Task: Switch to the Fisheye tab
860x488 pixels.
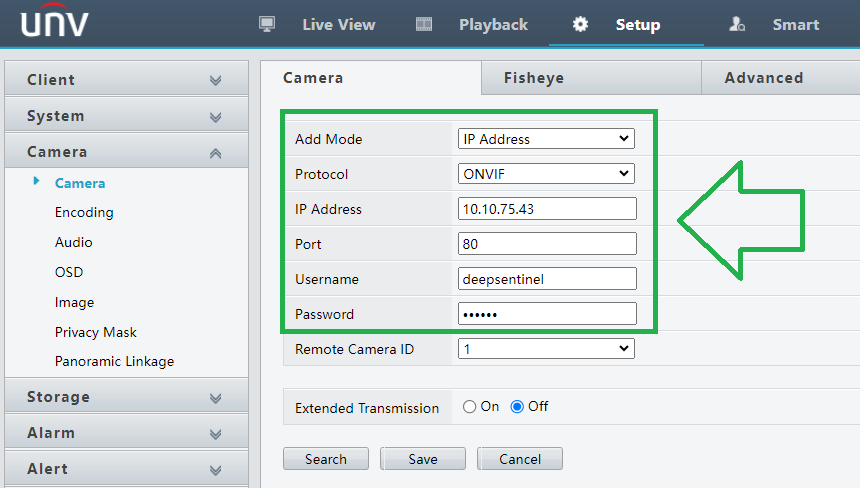Action: (533, 78)
